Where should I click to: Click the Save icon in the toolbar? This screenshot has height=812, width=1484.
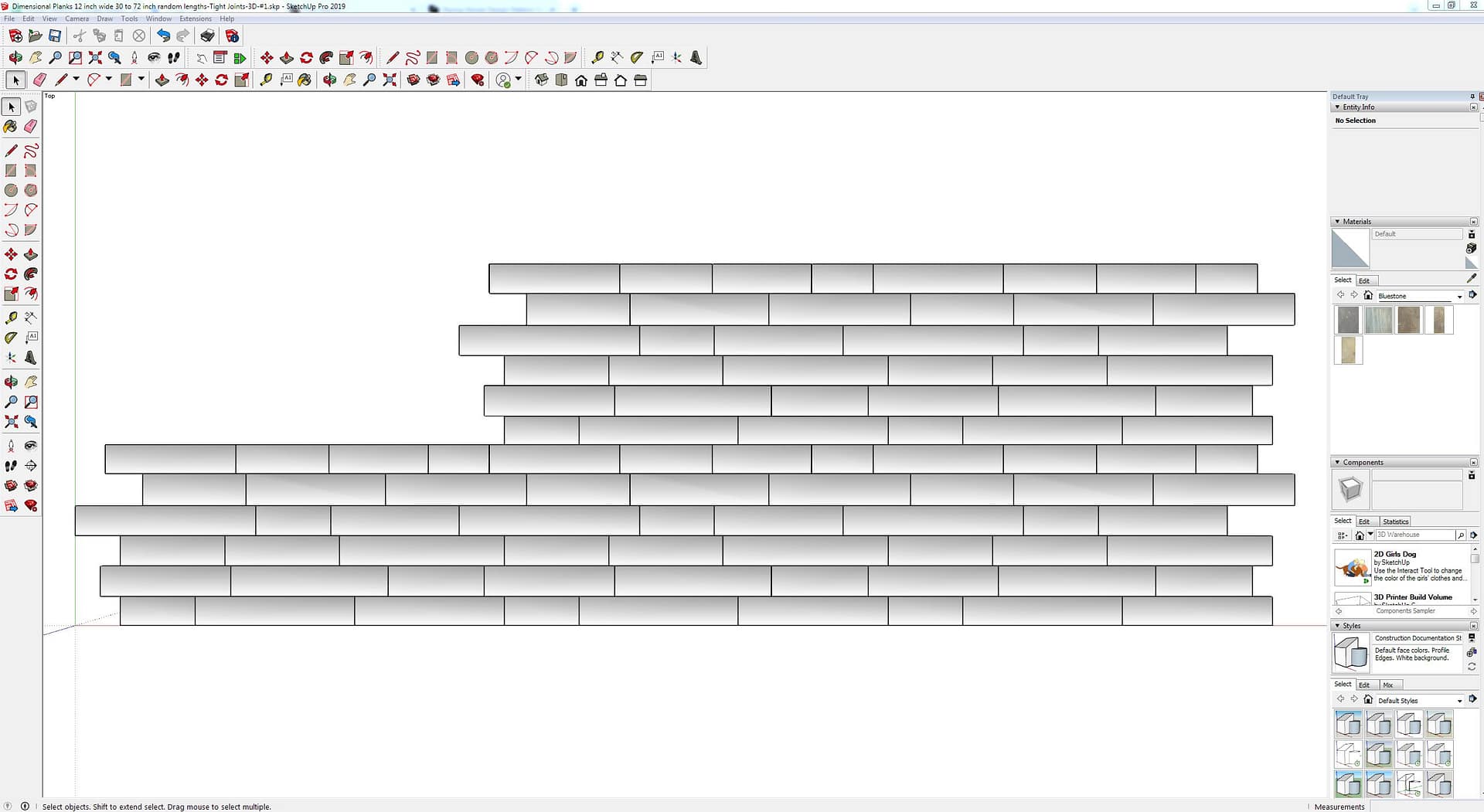(x=55, y=36)
